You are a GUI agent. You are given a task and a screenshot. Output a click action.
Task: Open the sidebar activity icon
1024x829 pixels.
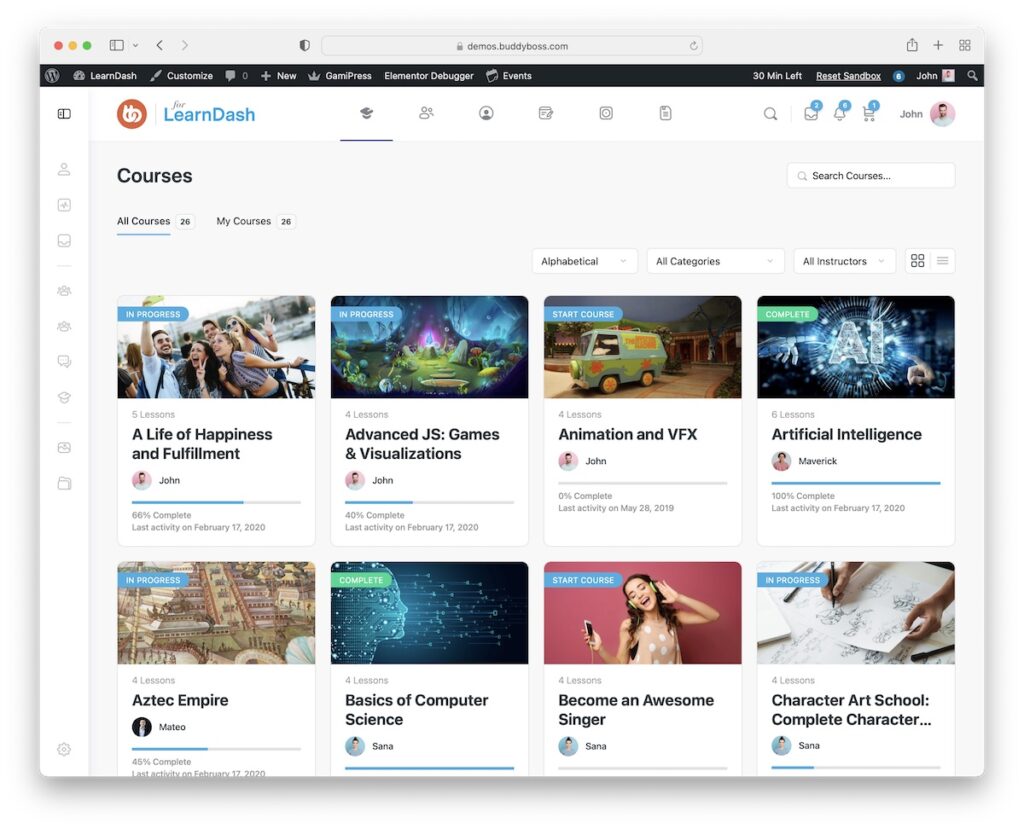tap(64, 205)
